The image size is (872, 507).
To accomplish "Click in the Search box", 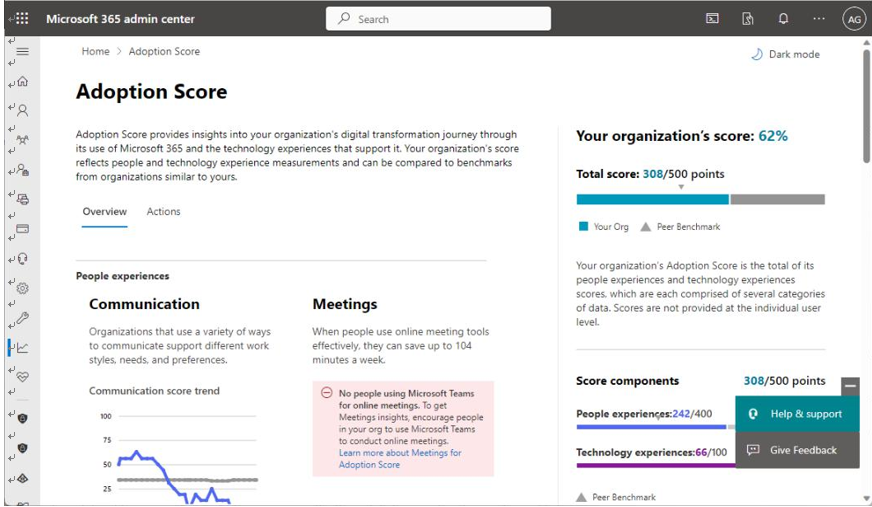I will click(x=438, y=19).
